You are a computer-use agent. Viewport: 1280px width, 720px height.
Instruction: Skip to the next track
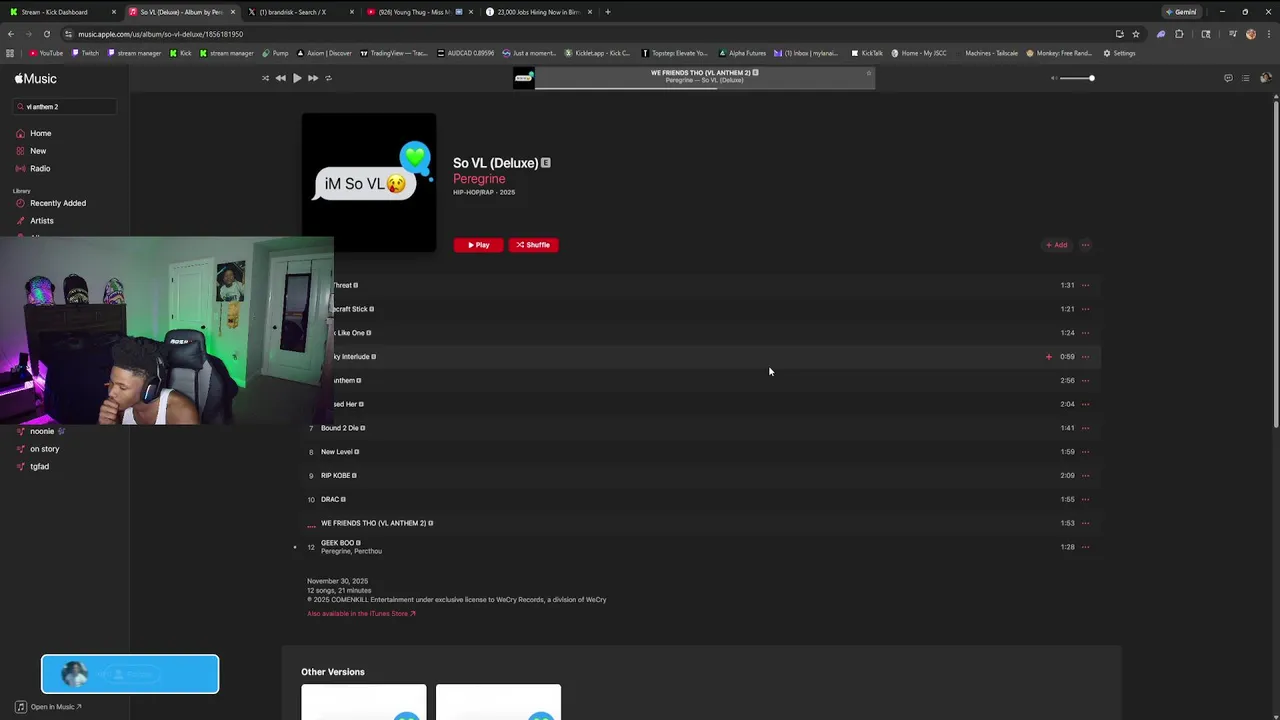click(313, 78)
